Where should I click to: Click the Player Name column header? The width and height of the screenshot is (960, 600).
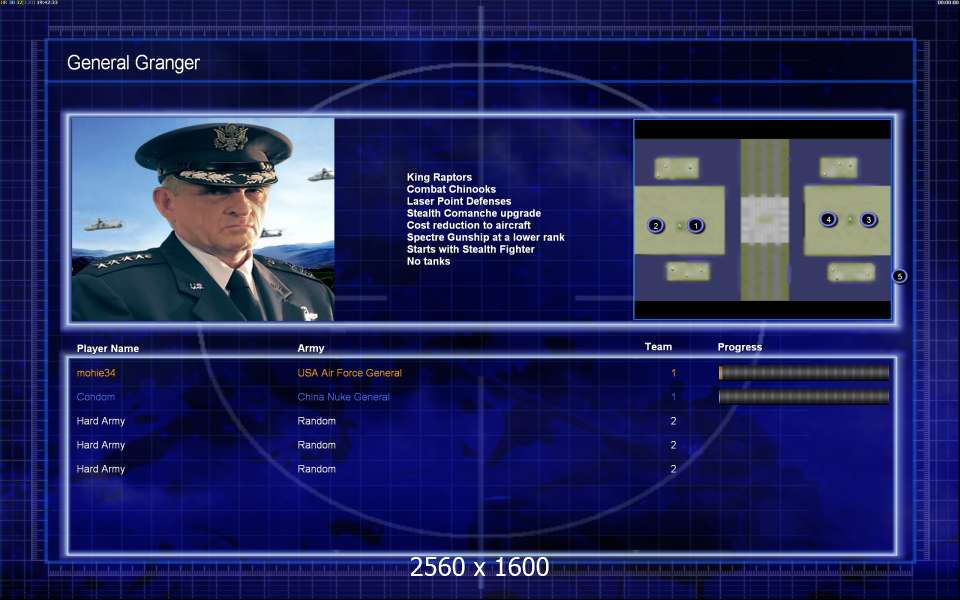pyautogui.click(x=108, y=348)
